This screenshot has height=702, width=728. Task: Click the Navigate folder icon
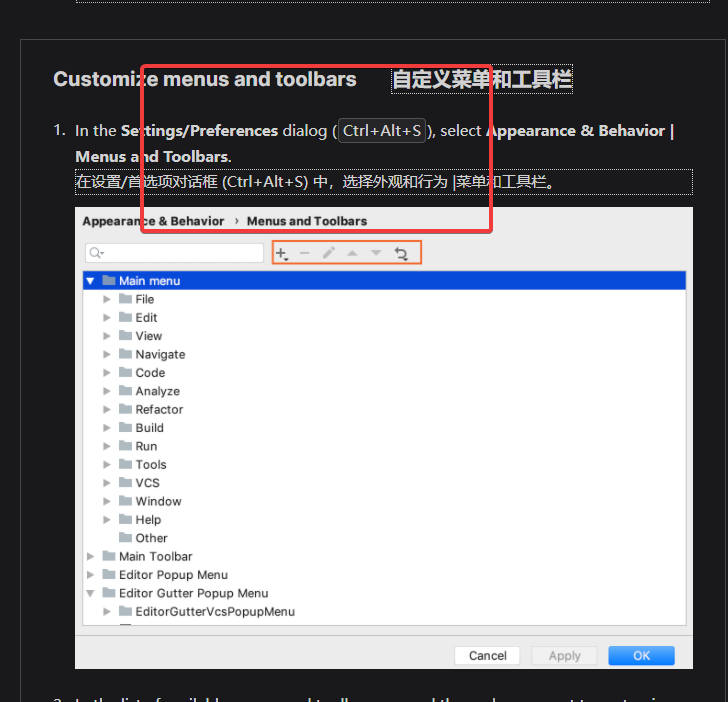pyautogui.click(x=125, y=354)
